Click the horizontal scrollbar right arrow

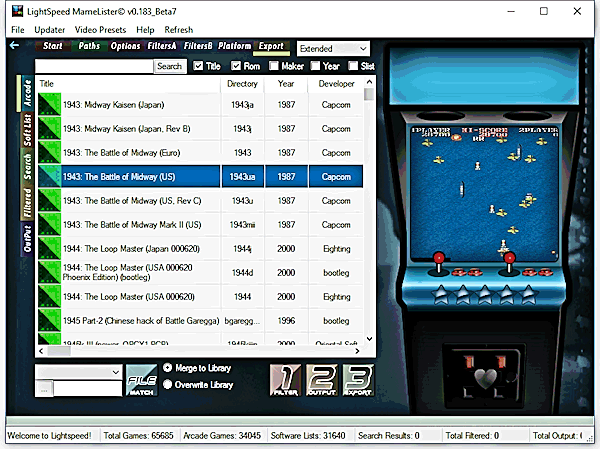(x=357, y=351)
